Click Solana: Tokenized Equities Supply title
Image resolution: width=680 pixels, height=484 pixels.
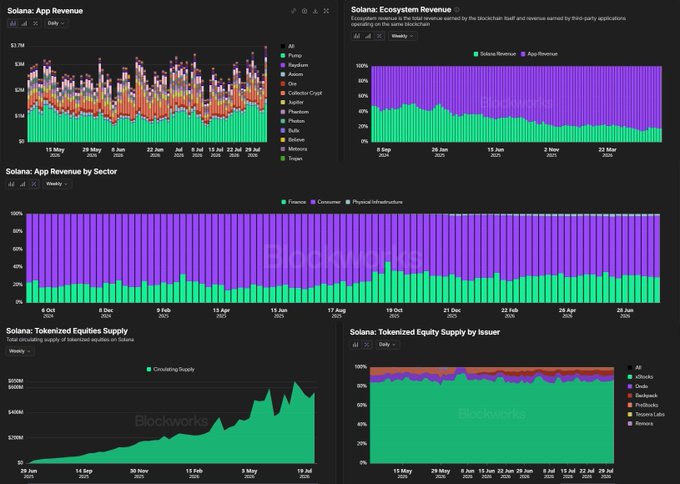point(67,331)
